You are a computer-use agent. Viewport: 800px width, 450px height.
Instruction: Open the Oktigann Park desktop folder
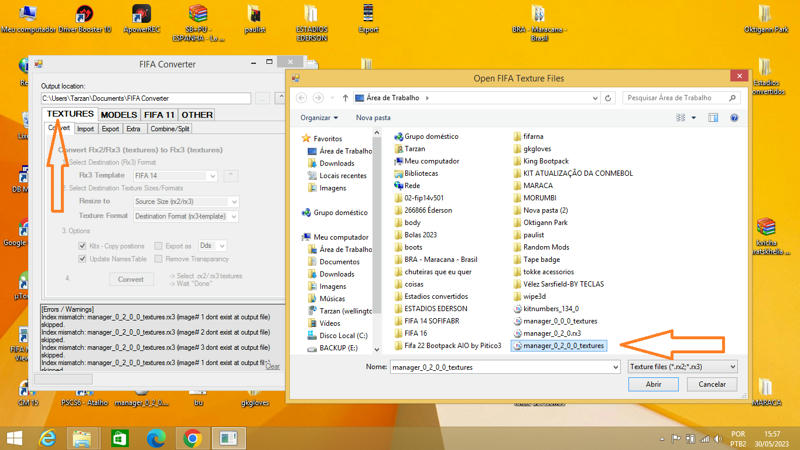(x=765, y=19)
